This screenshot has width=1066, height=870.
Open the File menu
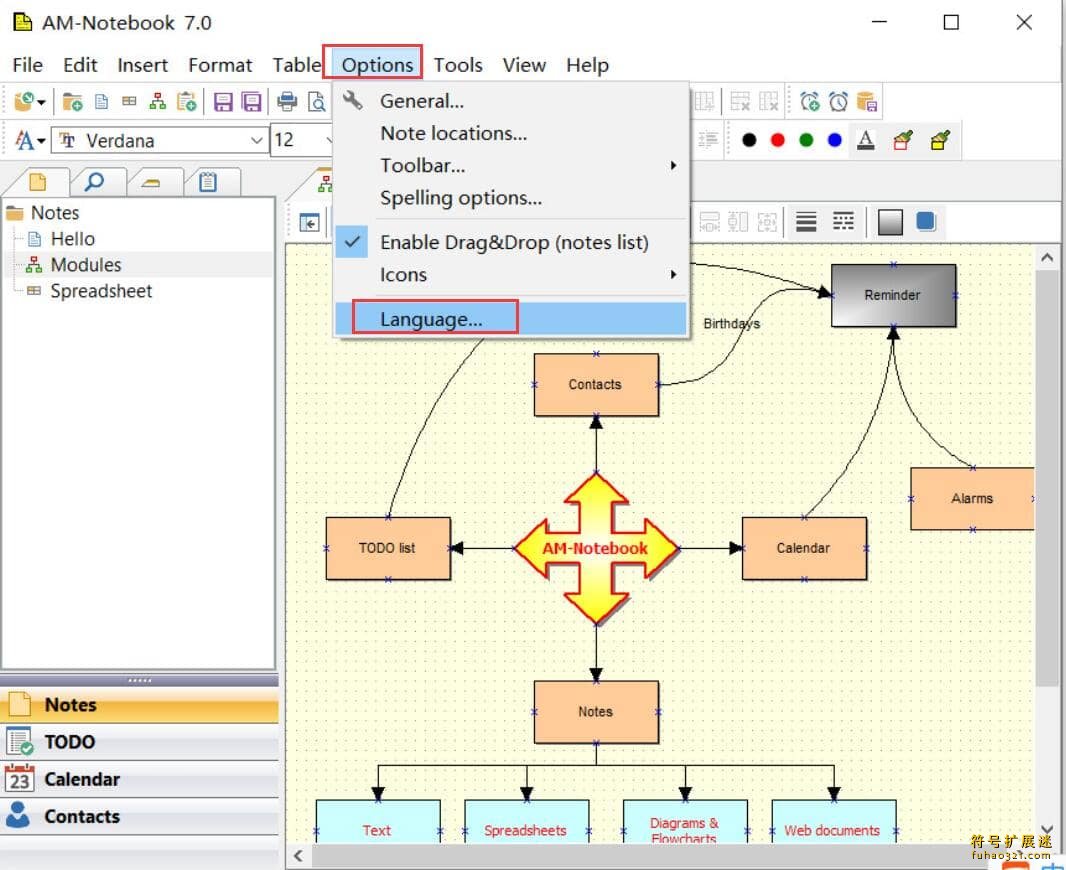28,65
